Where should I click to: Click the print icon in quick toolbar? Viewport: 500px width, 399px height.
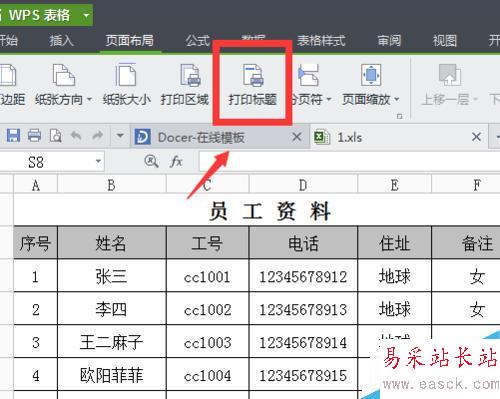tap(34, 136)
